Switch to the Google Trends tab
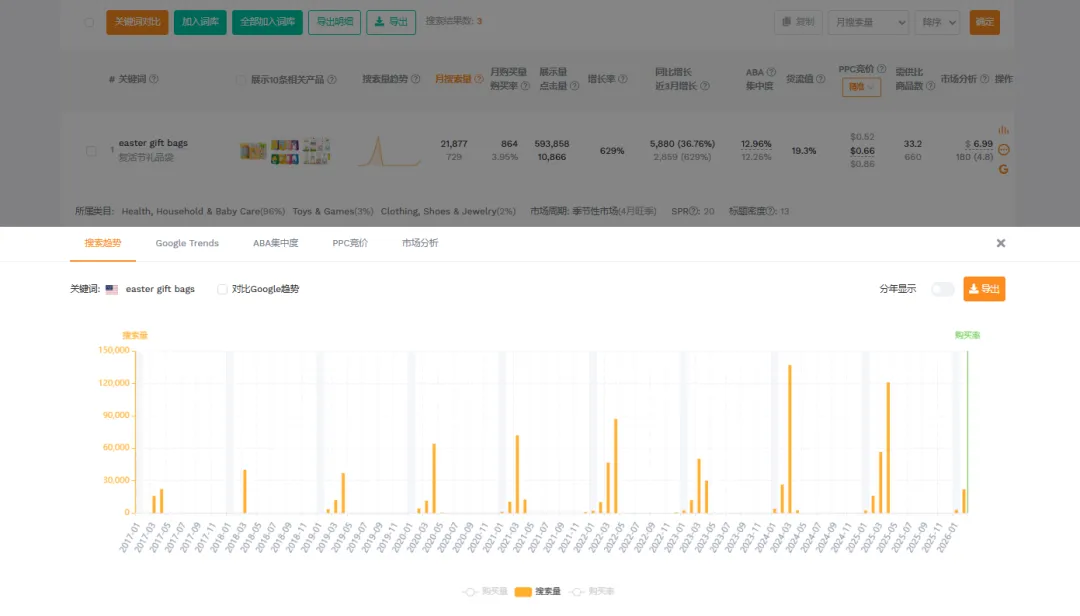 187,243
